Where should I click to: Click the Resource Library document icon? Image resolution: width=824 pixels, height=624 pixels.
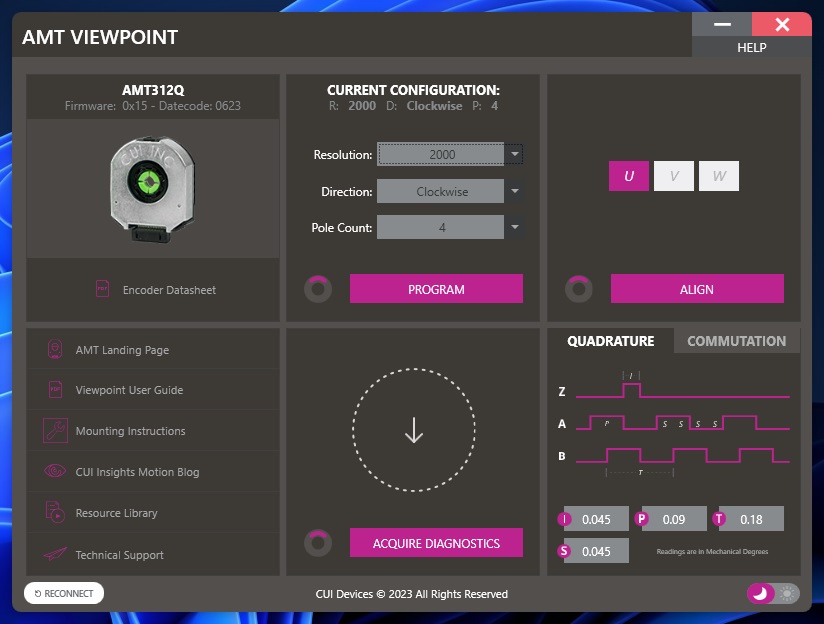55,513
